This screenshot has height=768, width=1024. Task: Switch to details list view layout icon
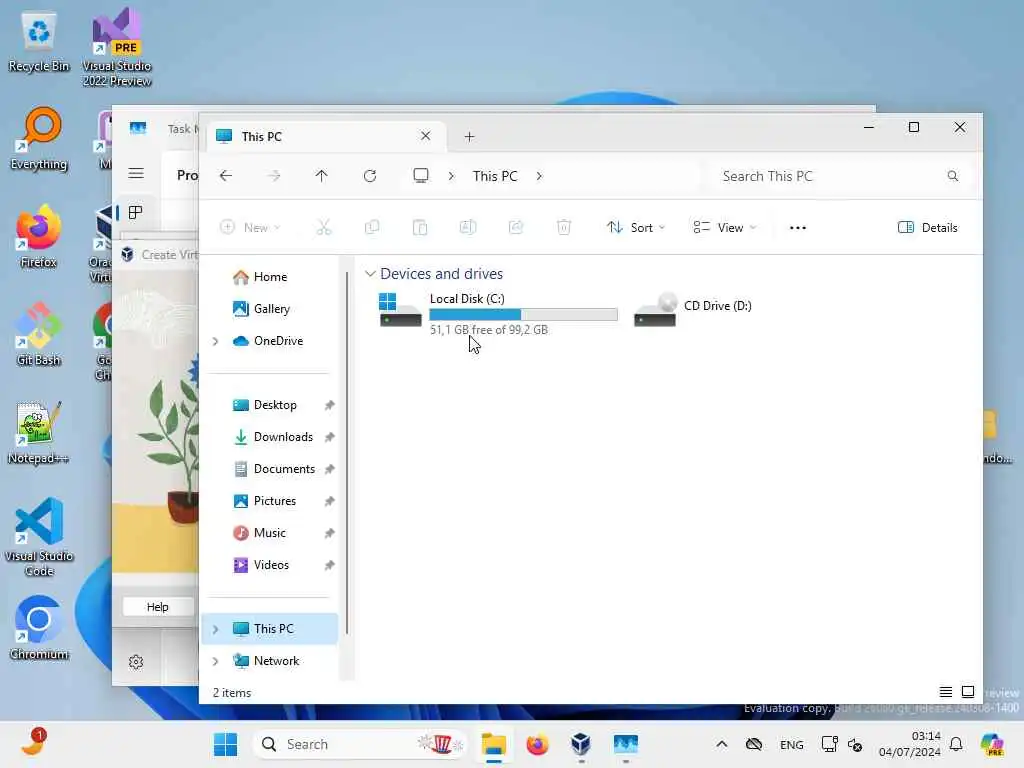click(945, 692)
